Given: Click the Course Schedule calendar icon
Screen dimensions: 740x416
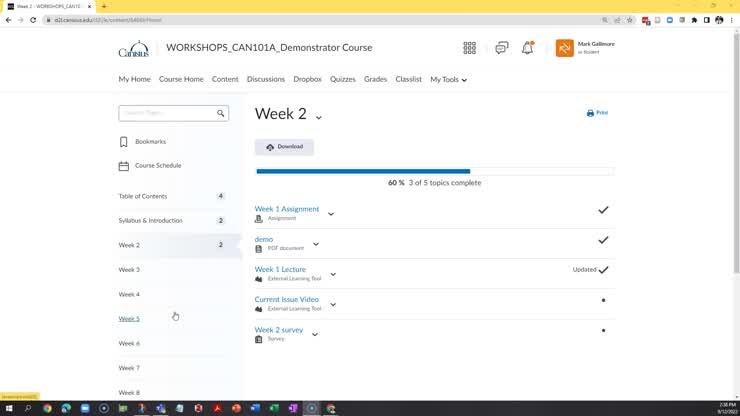Looking at the screenshot, I should pyautogui.click(x=124, y=166).
